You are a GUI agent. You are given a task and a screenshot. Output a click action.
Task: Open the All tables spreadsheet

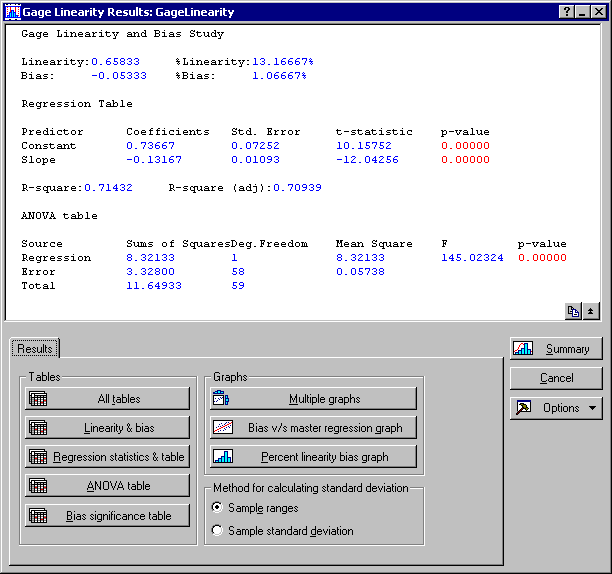coord(108,398)
